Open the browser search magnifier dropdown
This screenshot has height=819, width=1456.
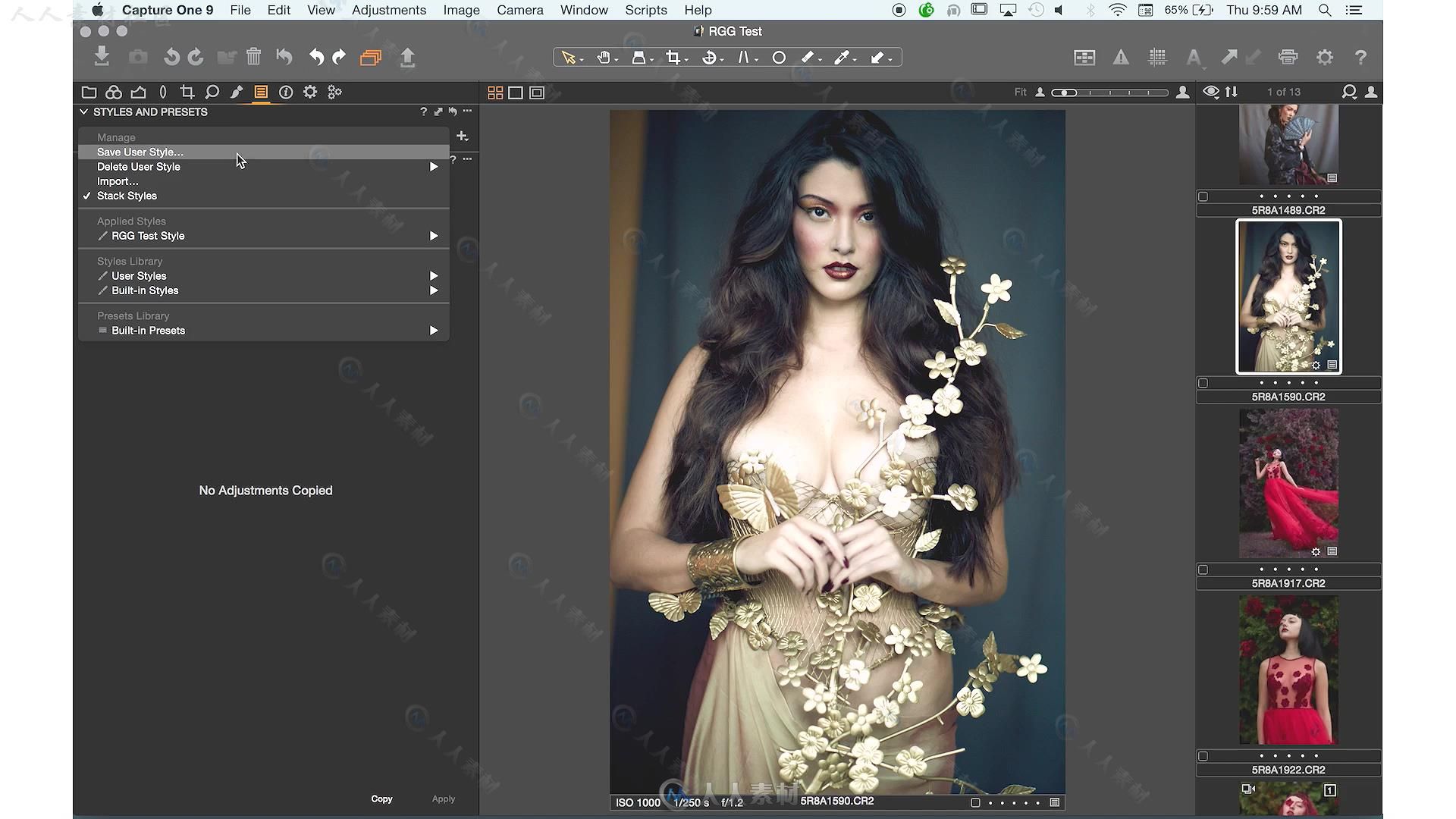[1349, 92]
